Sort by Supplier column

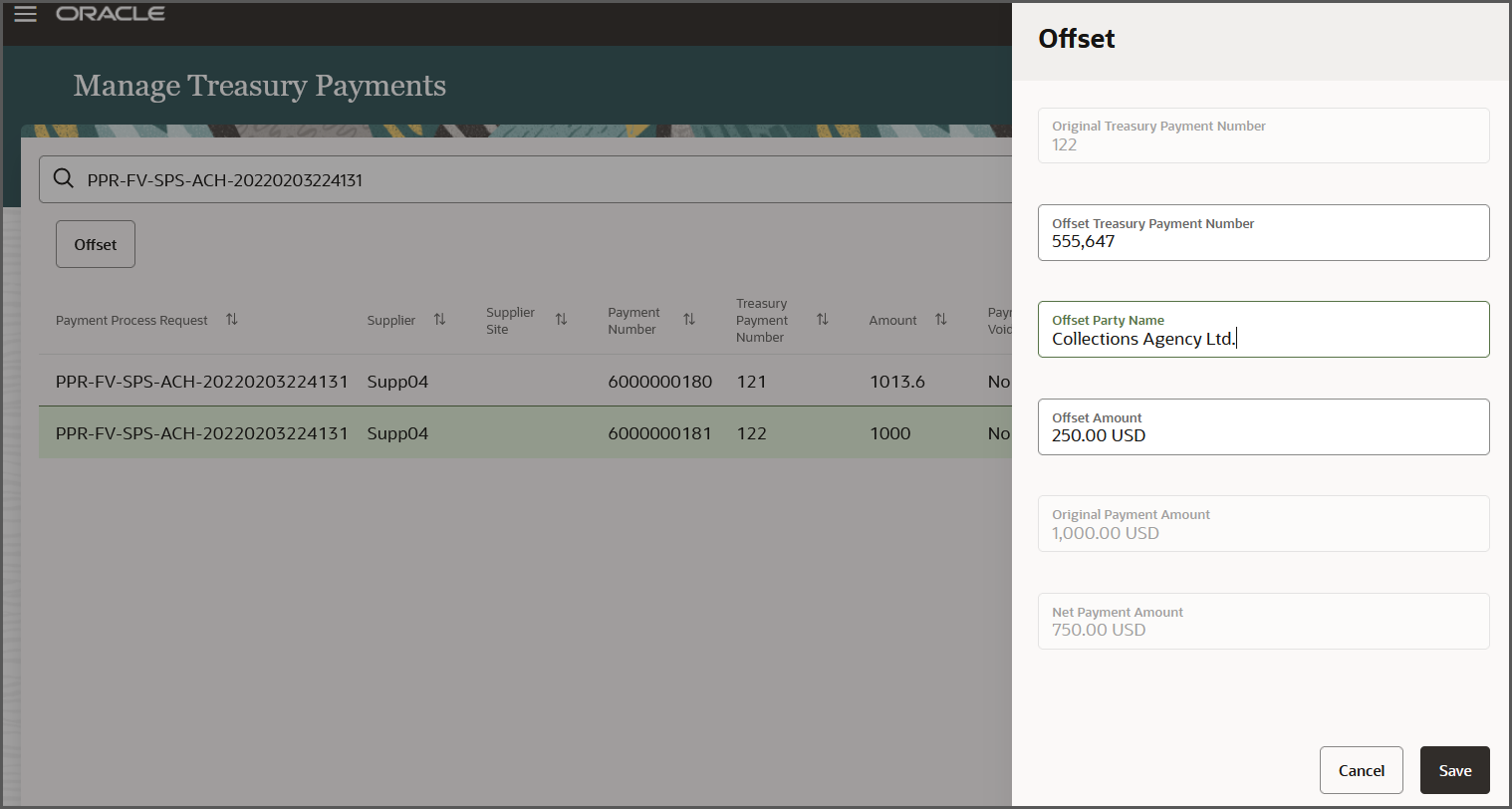pyautogui.click(x=439, y=320)
